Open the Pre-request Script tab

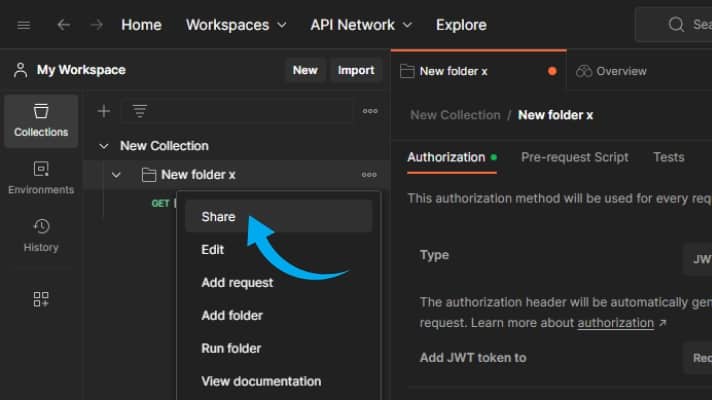click(574, 158)
